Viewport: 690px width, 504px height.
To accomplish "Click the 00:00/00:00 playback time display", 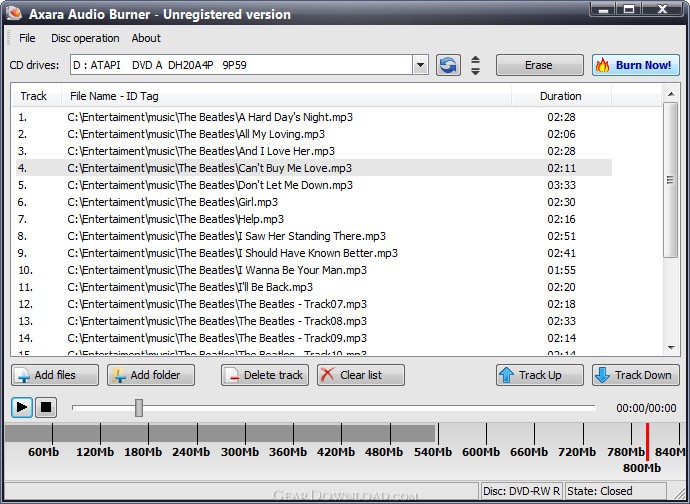I will [x=646, y=408].
